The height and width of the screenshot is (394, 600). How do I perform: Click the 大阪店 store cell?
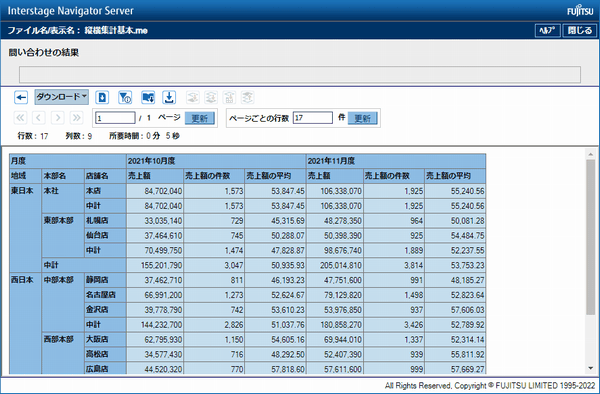[x=105, y=340]
